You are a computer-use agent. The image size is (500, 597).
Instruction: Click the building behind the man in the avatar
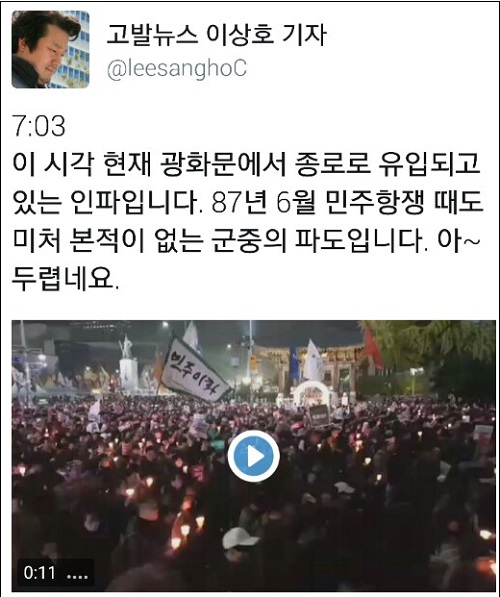coord(75,49)
